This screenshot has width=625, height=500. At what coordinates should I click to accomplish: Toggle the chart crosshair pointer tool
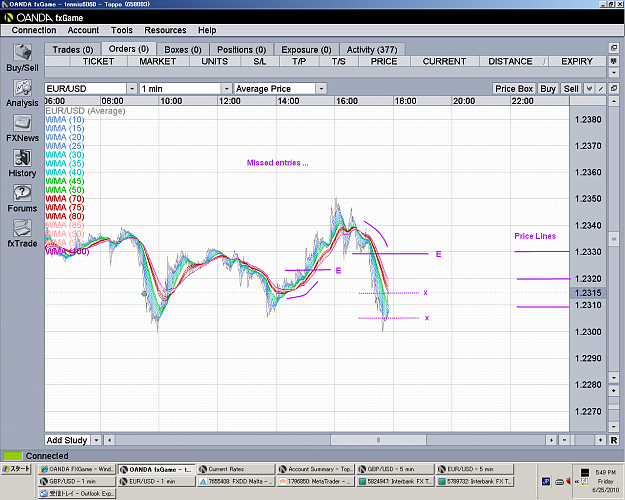click(x=589, y=89)
